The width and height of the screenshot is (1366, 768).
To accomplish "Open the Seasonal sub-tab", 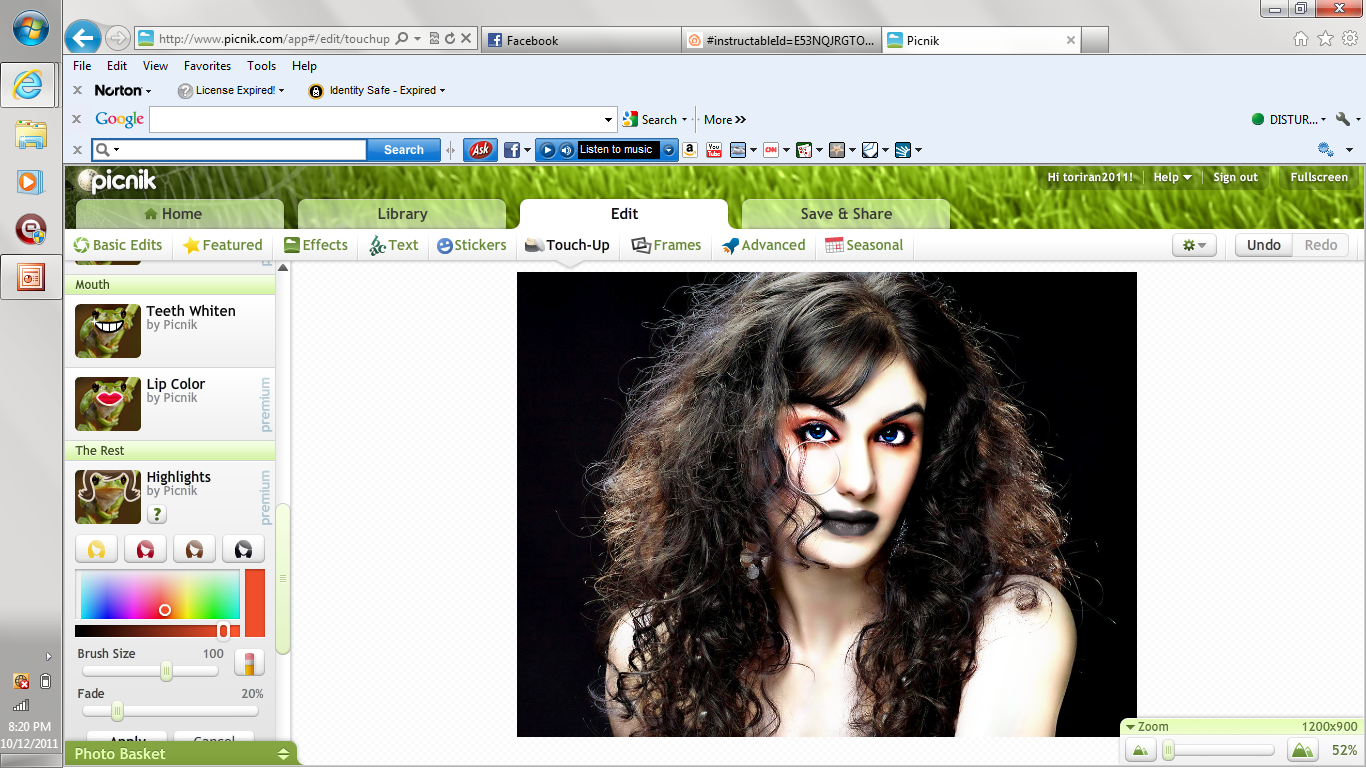I will point(864,245).
